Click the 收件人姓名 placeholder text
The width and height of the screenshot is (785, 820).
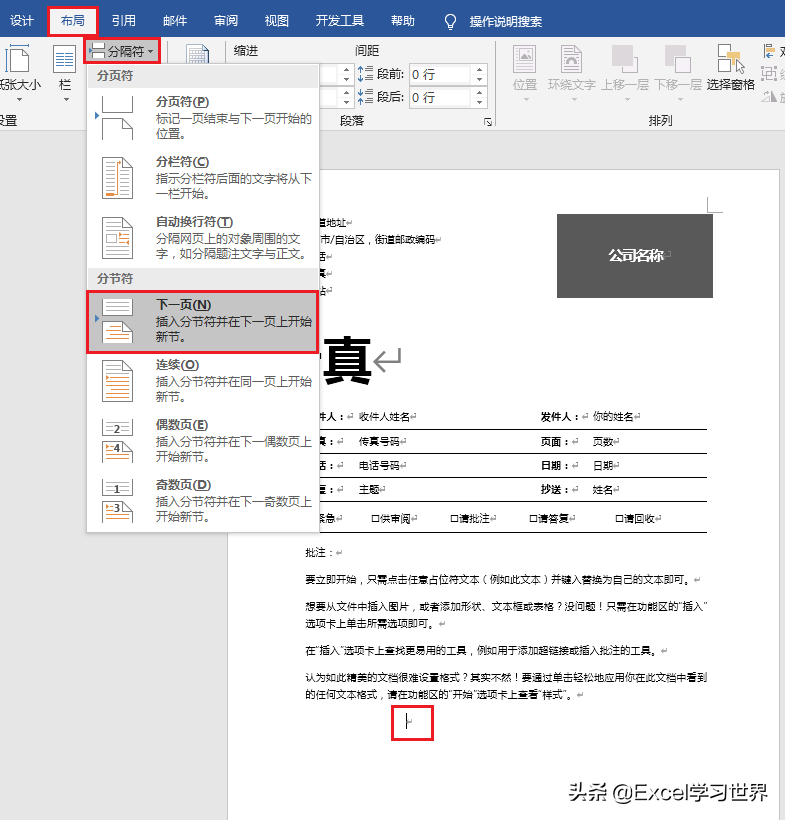click(384, 417)
